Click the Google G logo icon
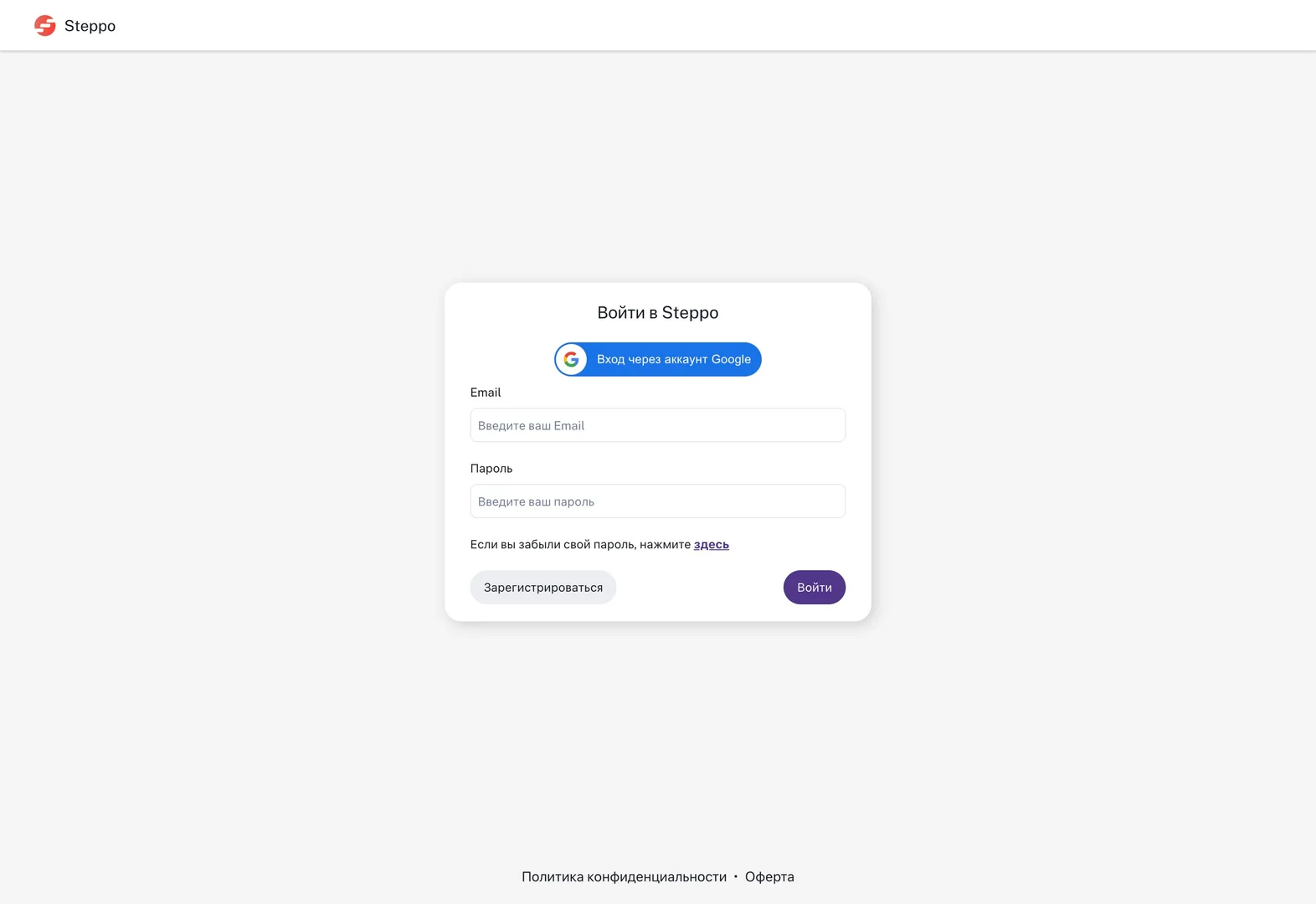 pyautogui.click(x=571, y=359)
